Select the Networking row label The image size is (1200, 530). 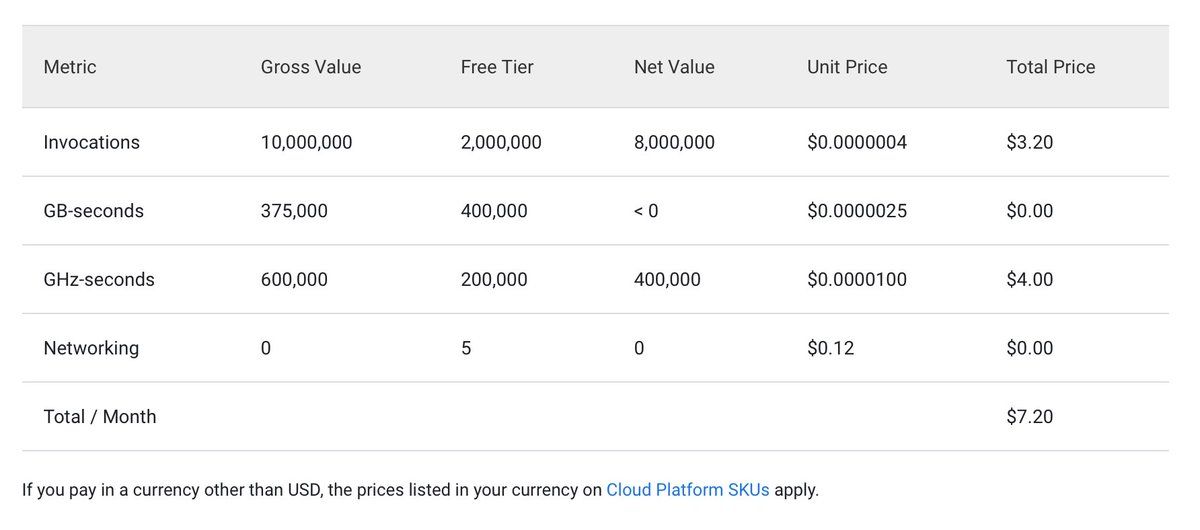point(91,348)
